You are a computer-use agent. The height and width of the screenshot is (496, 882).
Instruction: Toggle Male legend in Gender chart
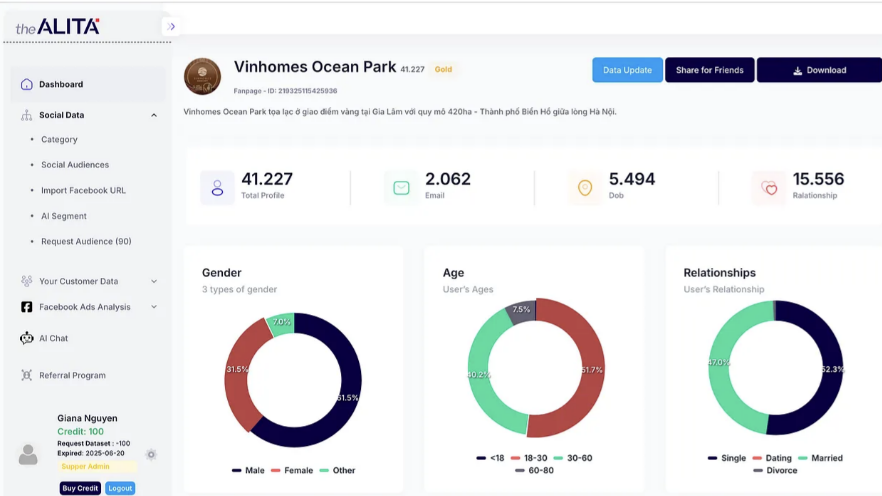point(248,470)
